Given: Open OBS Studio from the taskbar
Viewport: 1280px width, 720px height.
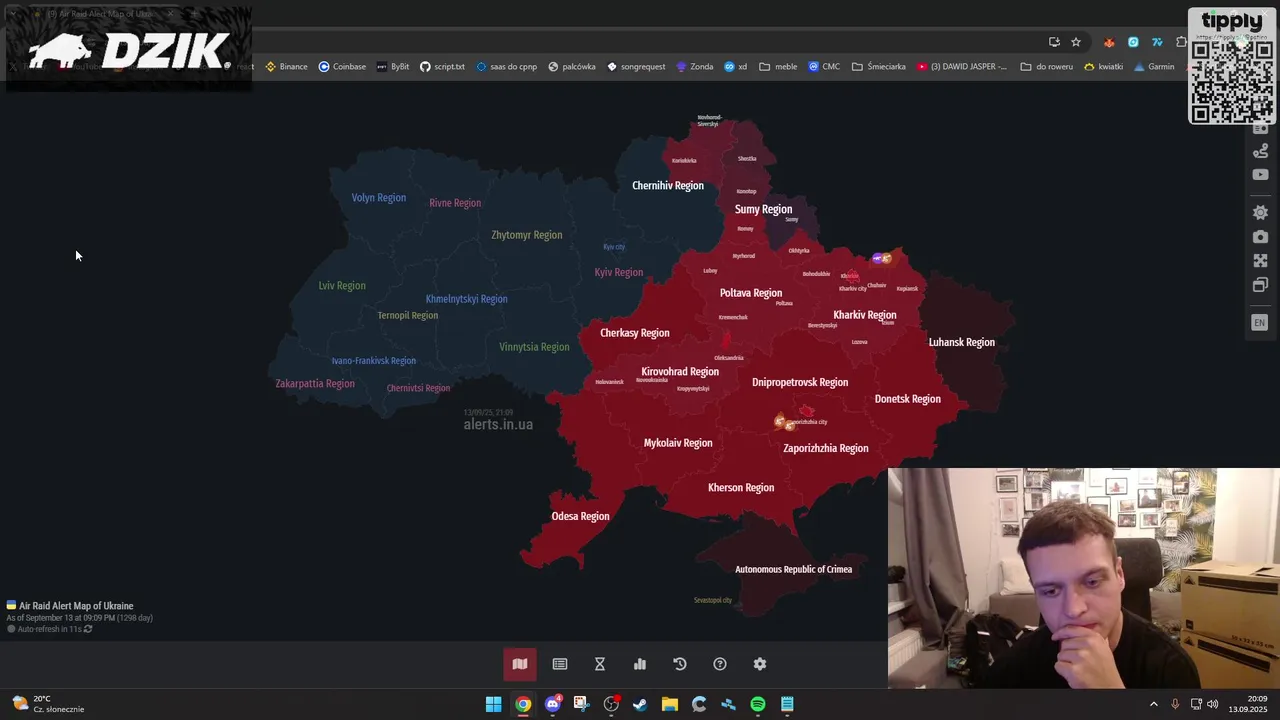Looking at the screenshot, I should (611, 704).
